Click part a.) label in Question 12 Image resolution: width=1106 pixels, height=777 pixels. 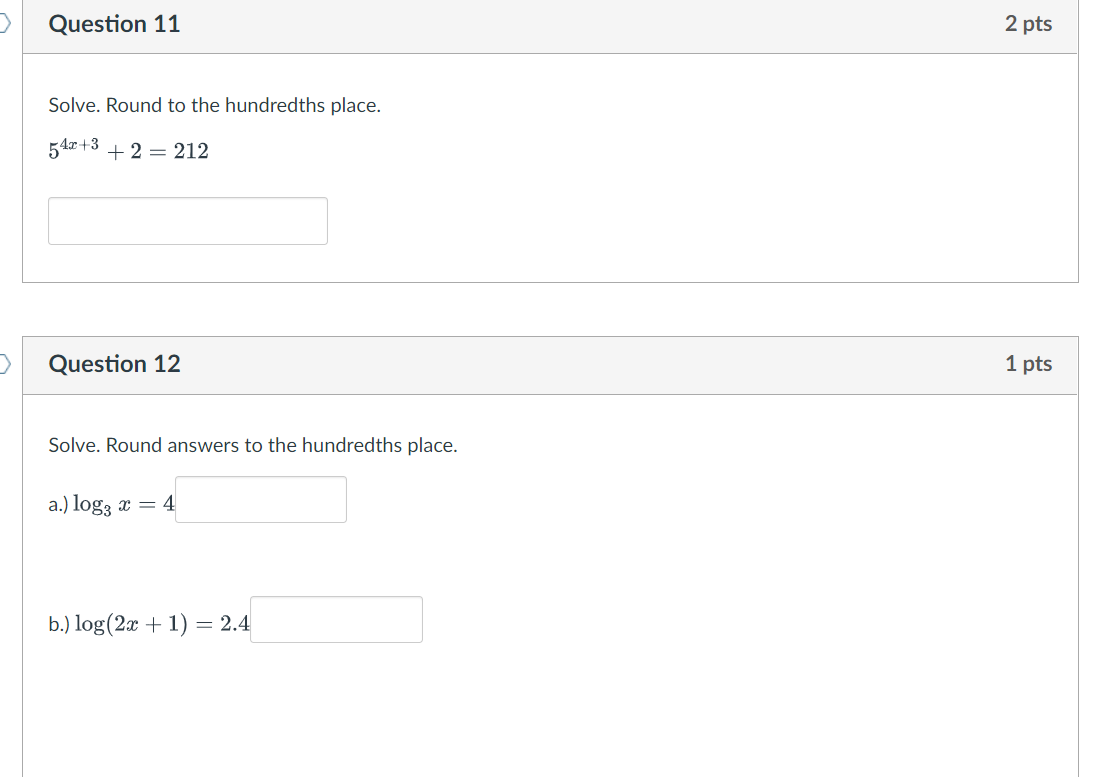pyautogui.click(x=60, y=503)
